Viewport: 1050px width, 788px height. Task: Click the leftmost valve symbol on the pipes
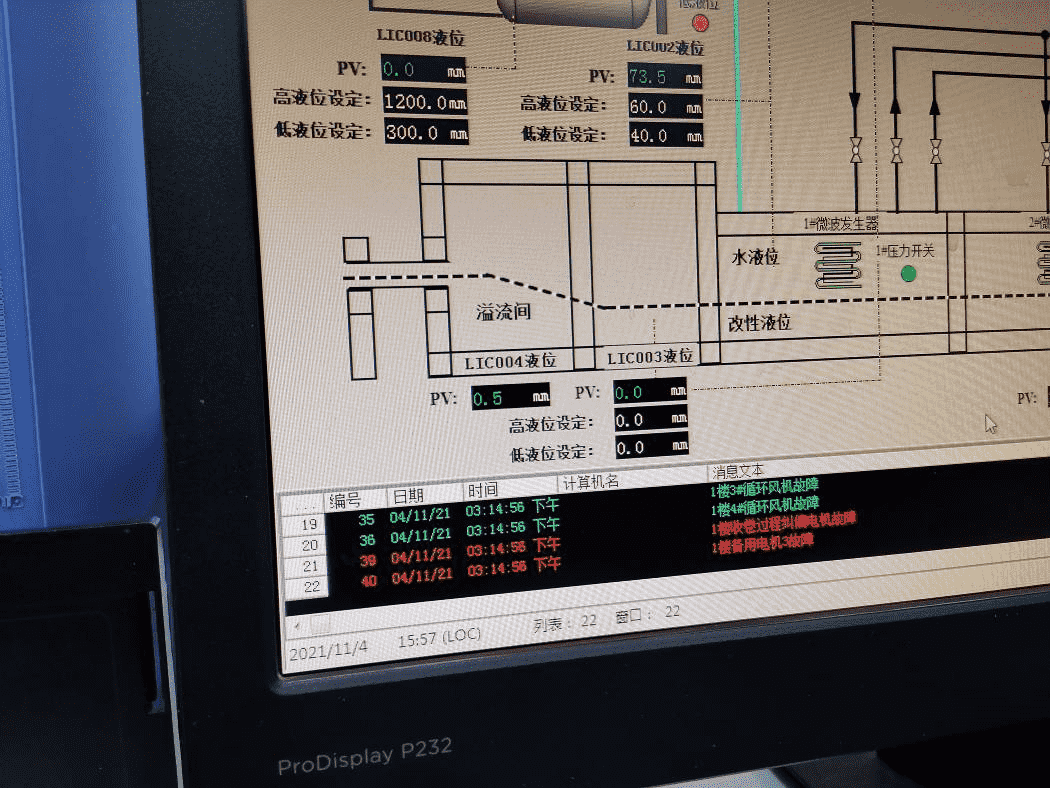[x=856, y=151]
